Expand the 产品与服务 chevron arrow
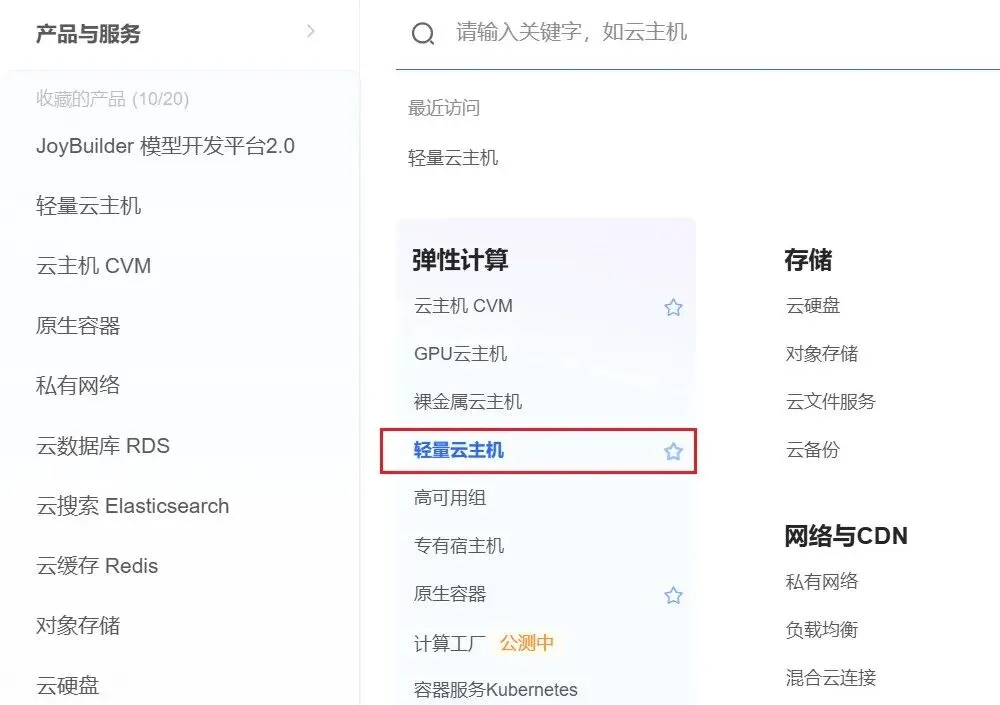Image resolution: width=1000 pixels, height=705 pixels. coord(311,31)
